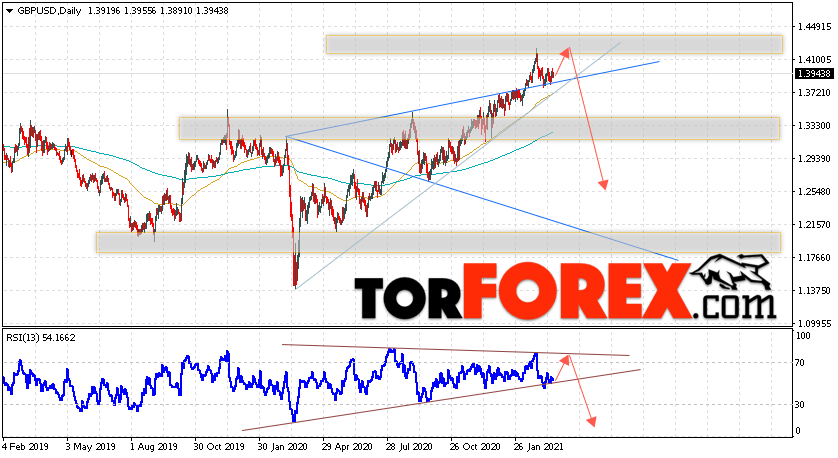Select the current price tag 1.39438

tap(814, 74)
